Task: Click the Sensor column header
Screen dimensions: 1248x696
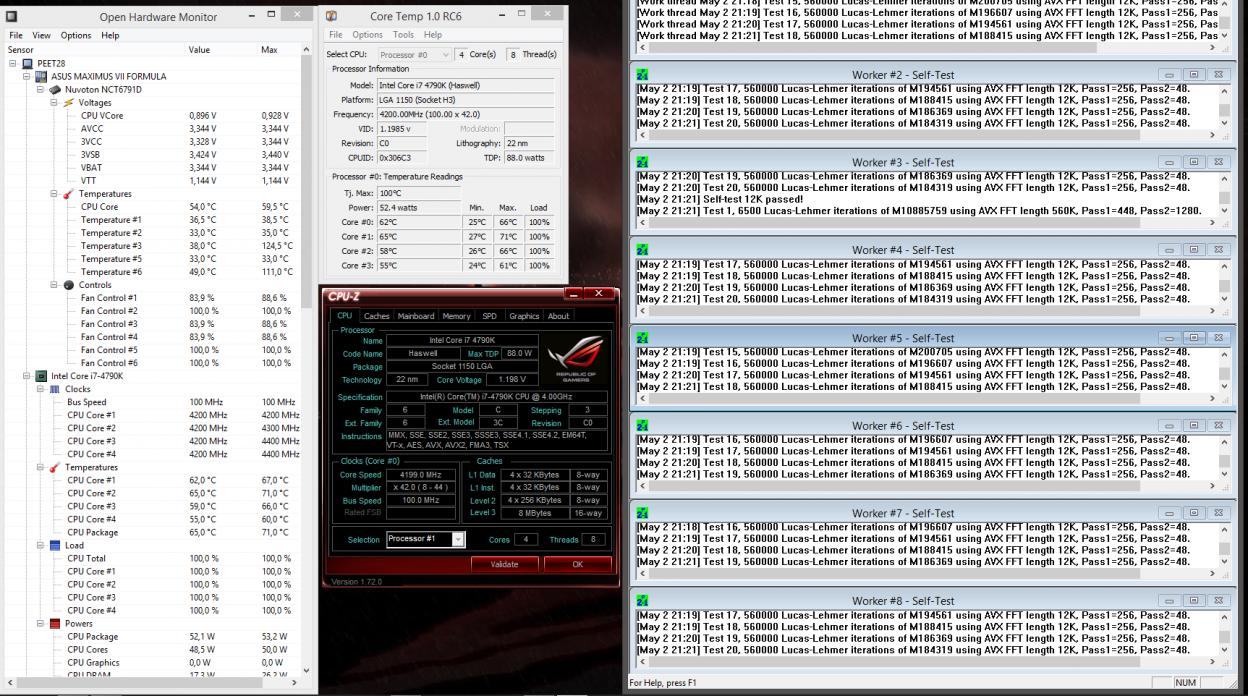Action: 95,49
